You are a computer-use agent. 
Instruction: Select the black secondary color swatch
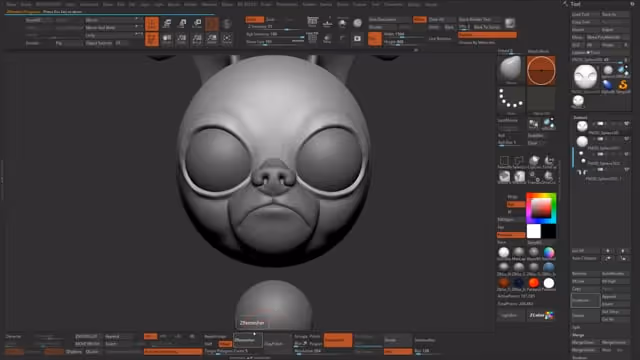click(549, 231)
